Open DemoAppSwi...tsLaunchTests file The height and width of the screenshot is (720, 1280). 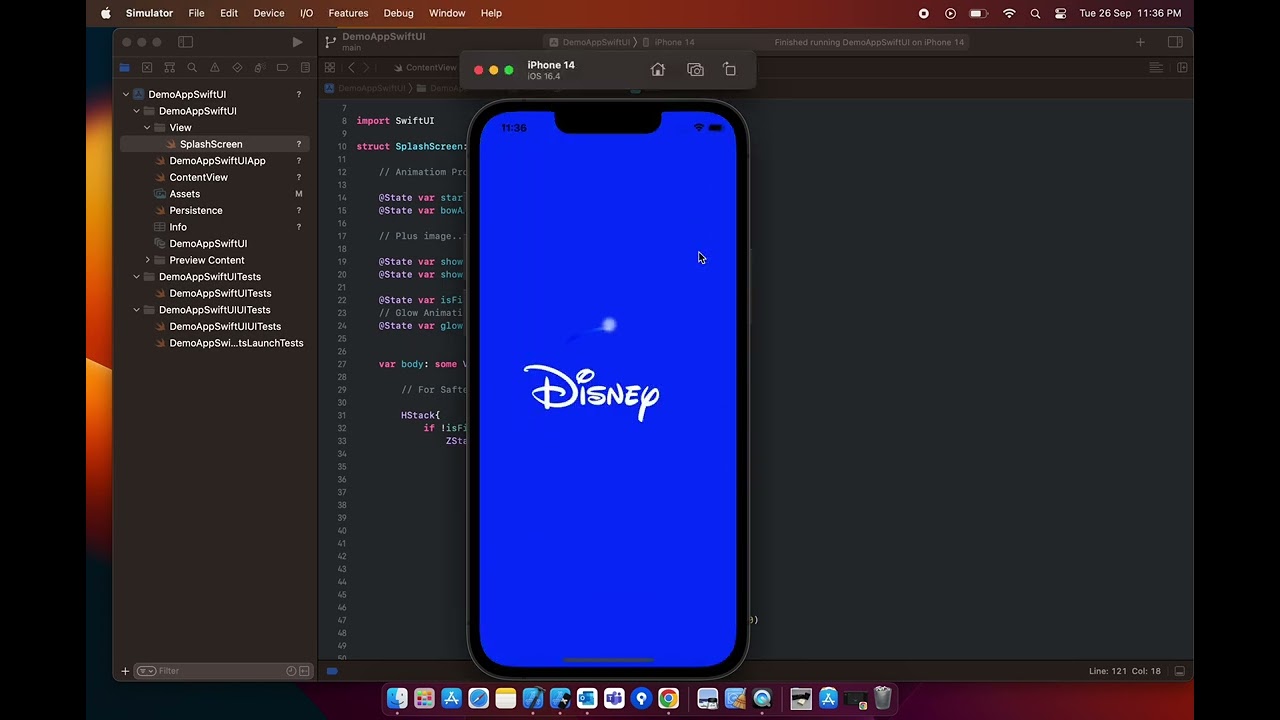click(235, 343)
